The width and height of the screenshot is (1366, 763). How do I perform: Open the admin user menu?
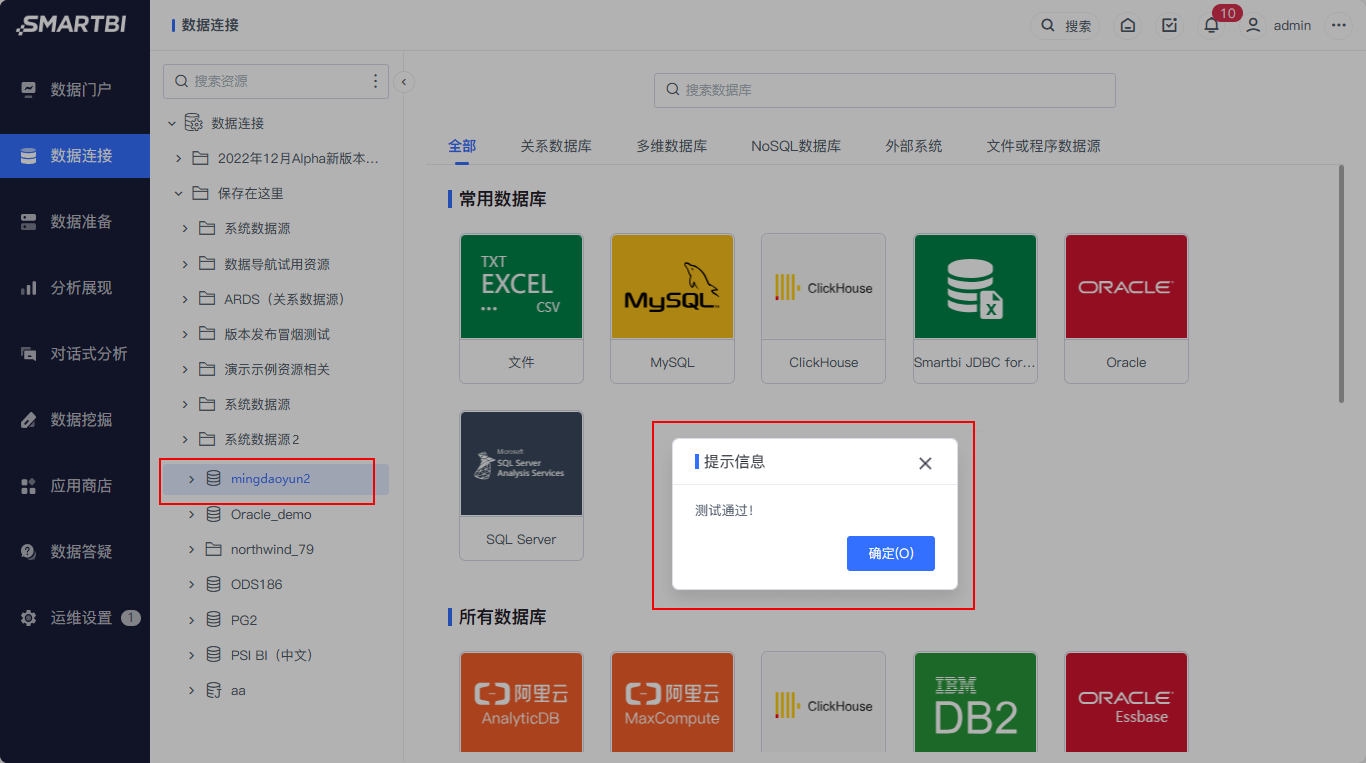pyautogui.click(x=1277, y=25)
